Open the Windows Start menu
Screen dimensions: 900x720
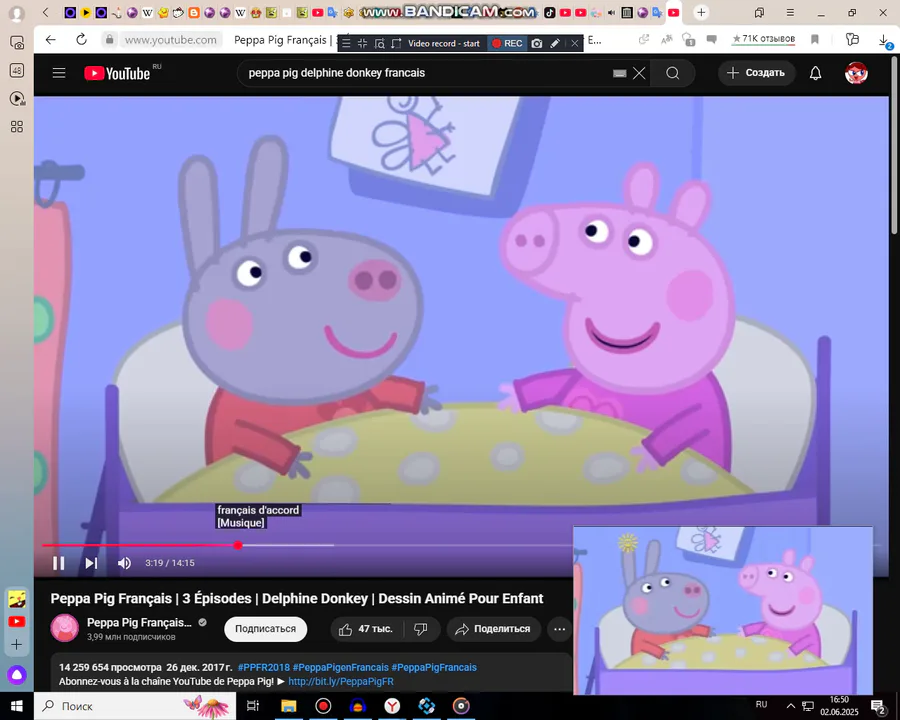(17, 706)
